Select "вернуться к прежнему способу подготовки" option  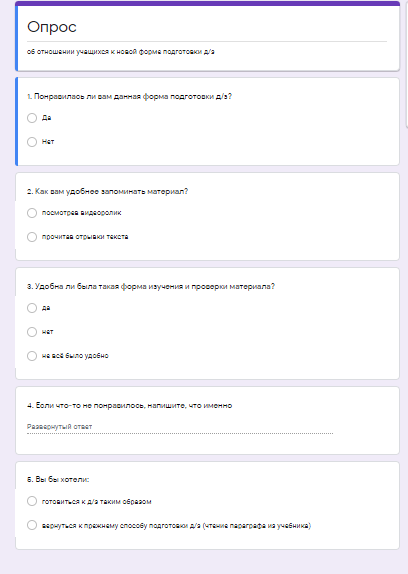[32, 525]
